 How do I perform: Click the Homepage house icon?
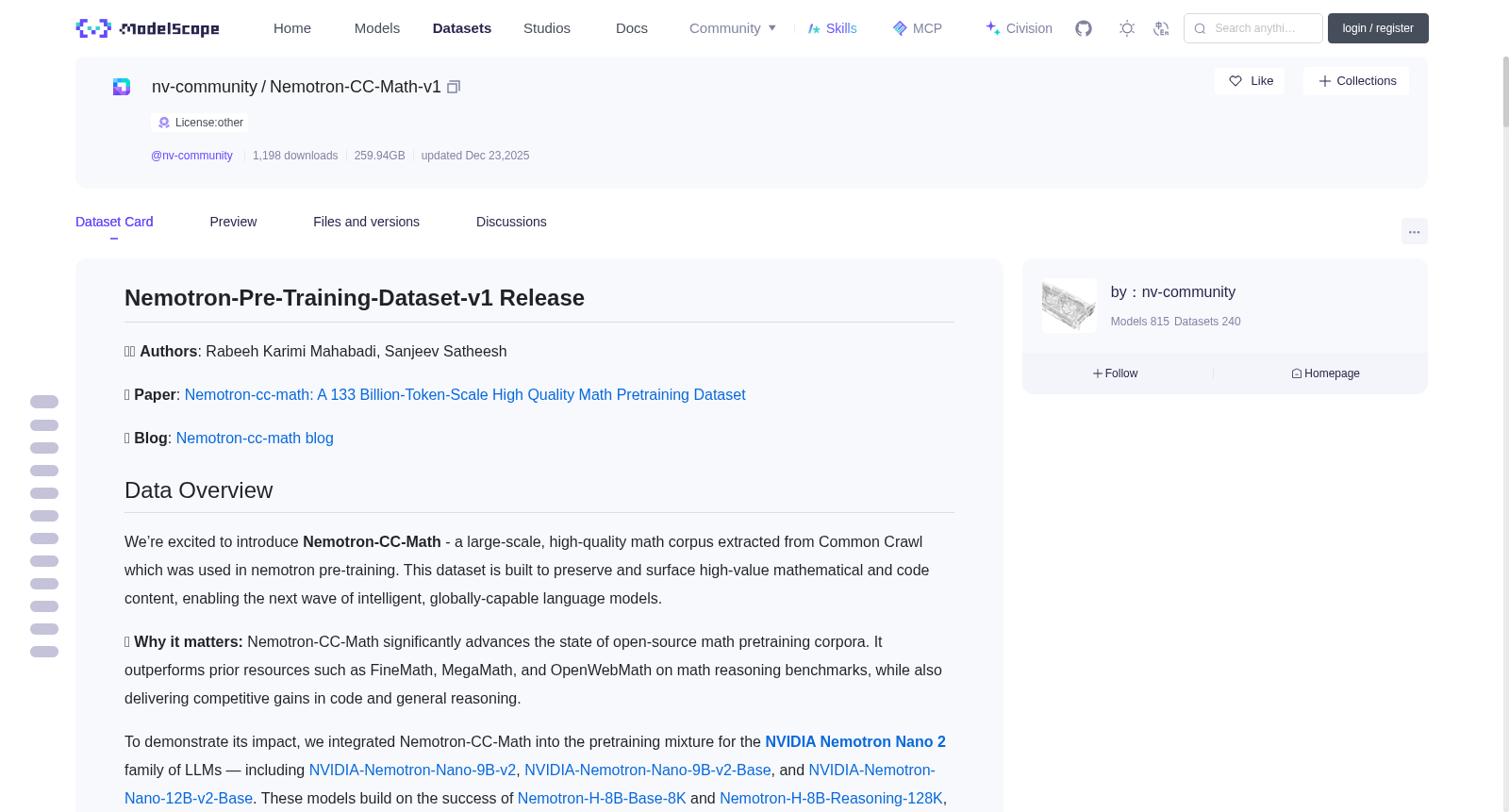(x=1297, y=373)
